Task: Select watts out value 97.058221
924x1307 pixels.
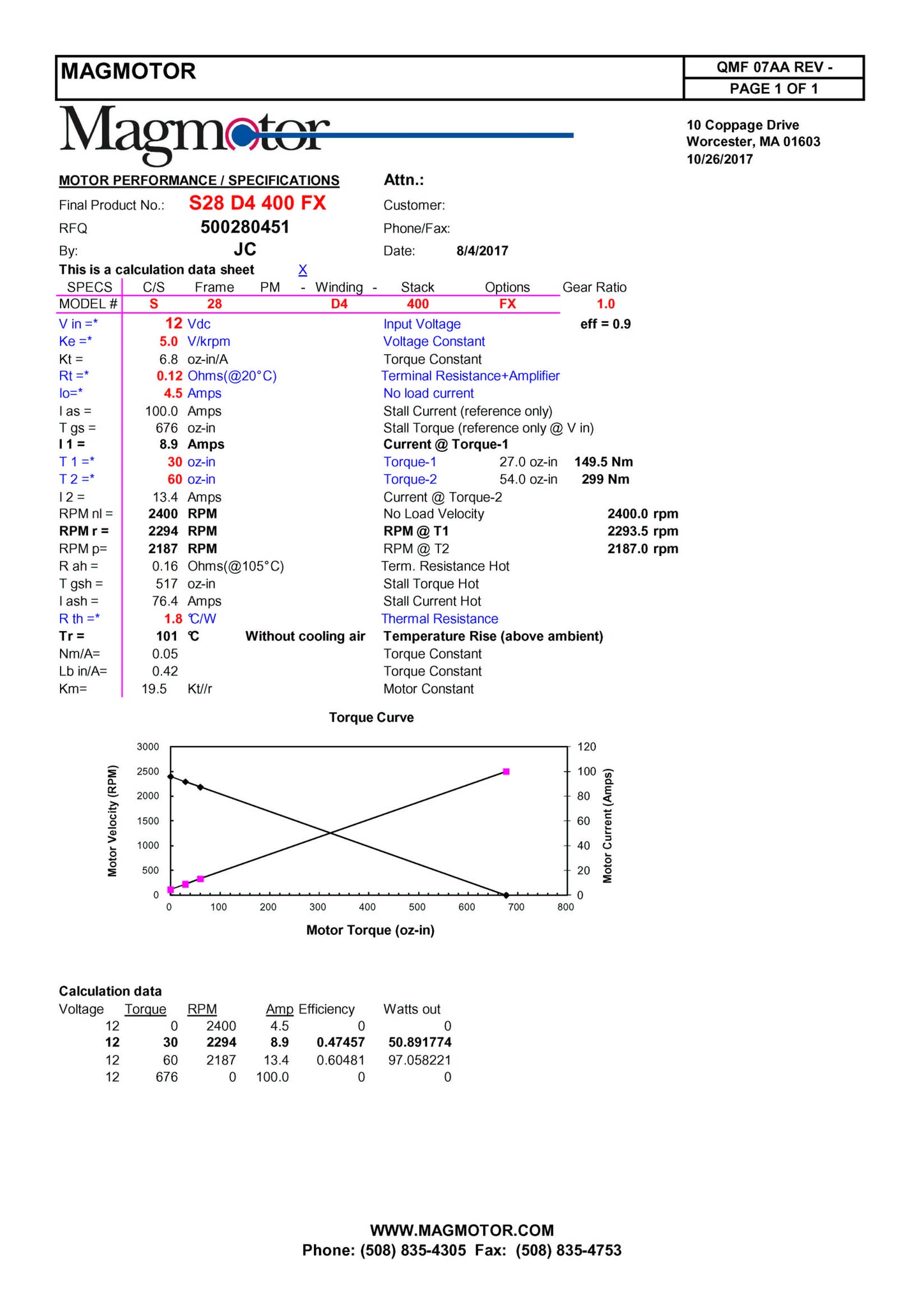Action: 420,1060
